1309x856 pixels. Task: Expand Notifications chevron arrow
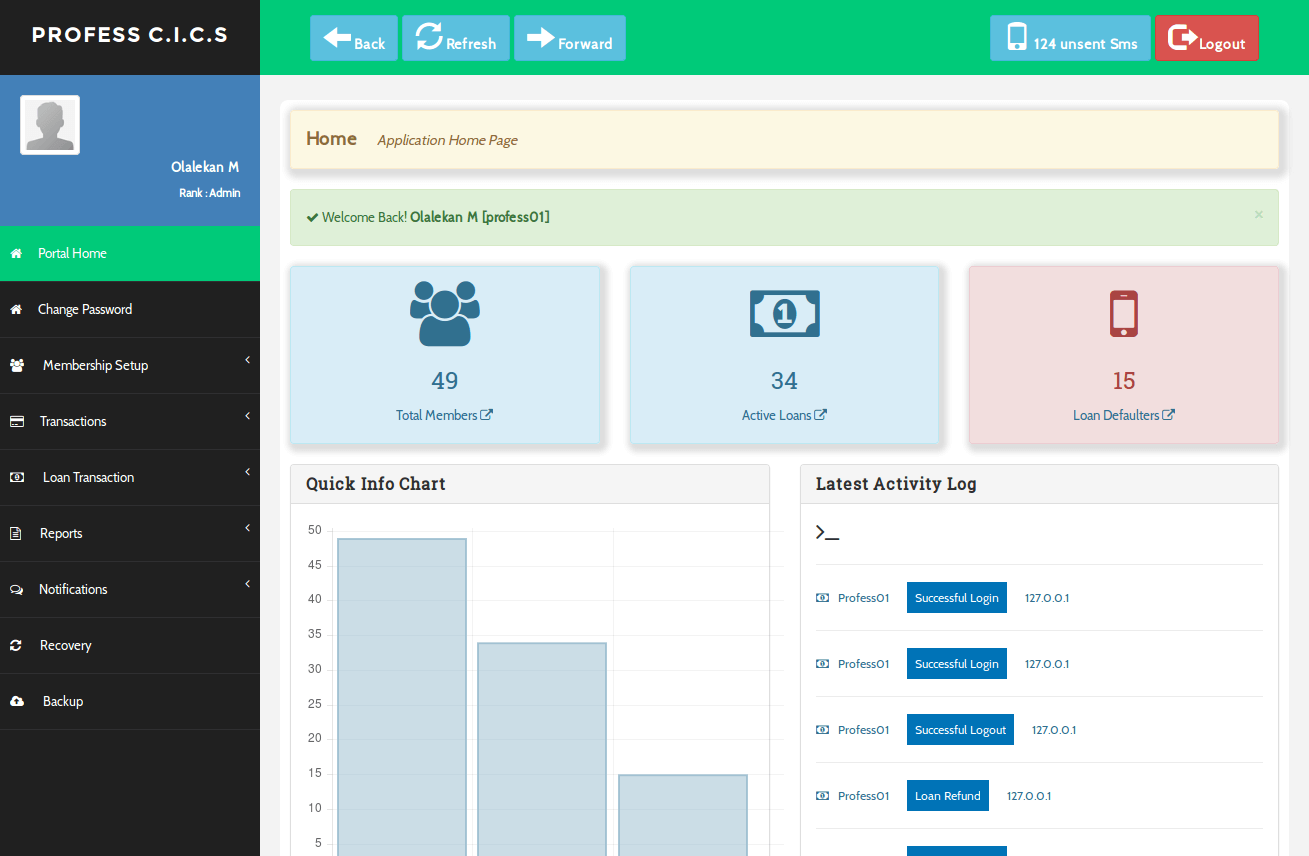pos(247,584)
